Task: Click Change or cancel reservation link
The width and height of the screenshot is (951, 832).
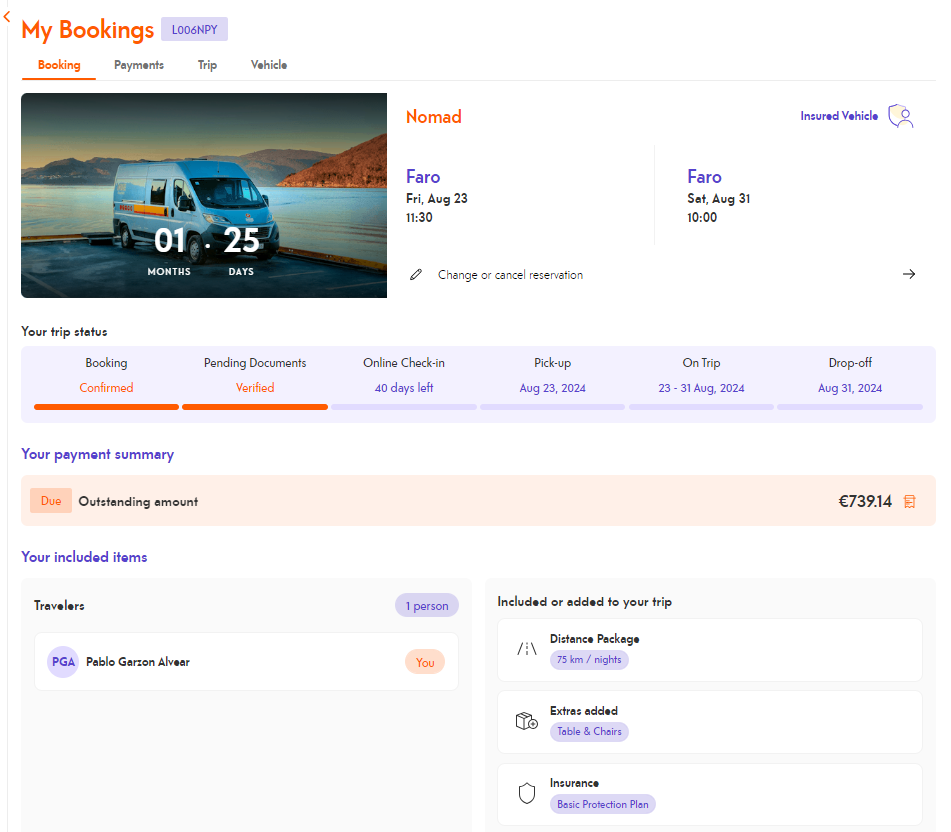Action: point(510,274)
